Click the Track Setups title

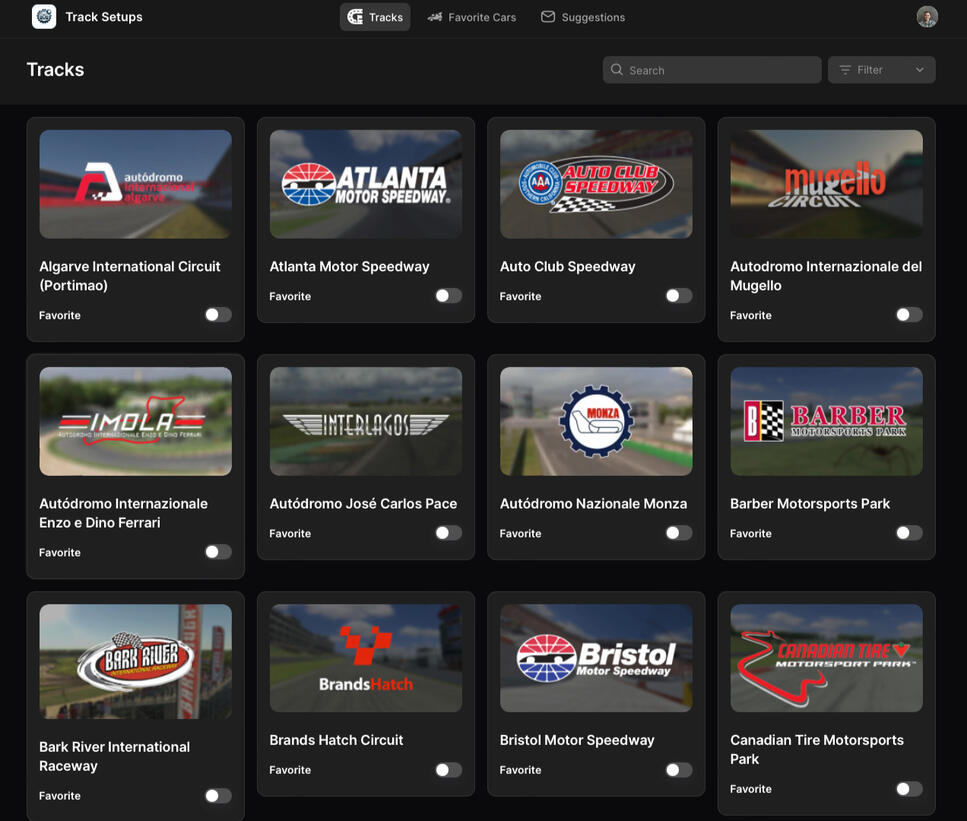(x=104, y=17)
